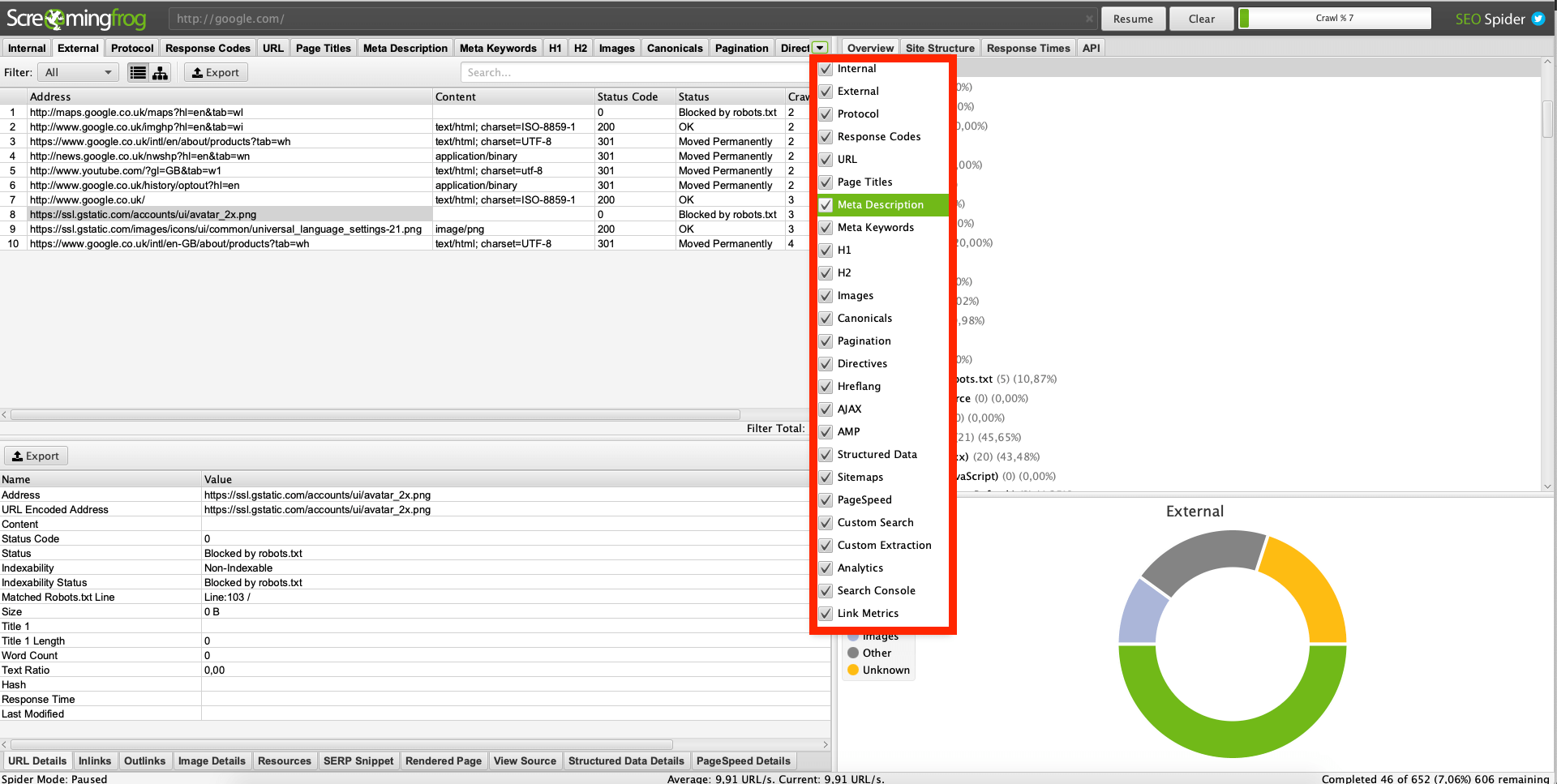This screenshot has width=1557, height=784.
Task: Toggle the AMP checkbox
Action: pyautogui.click(x=826, y=432)
